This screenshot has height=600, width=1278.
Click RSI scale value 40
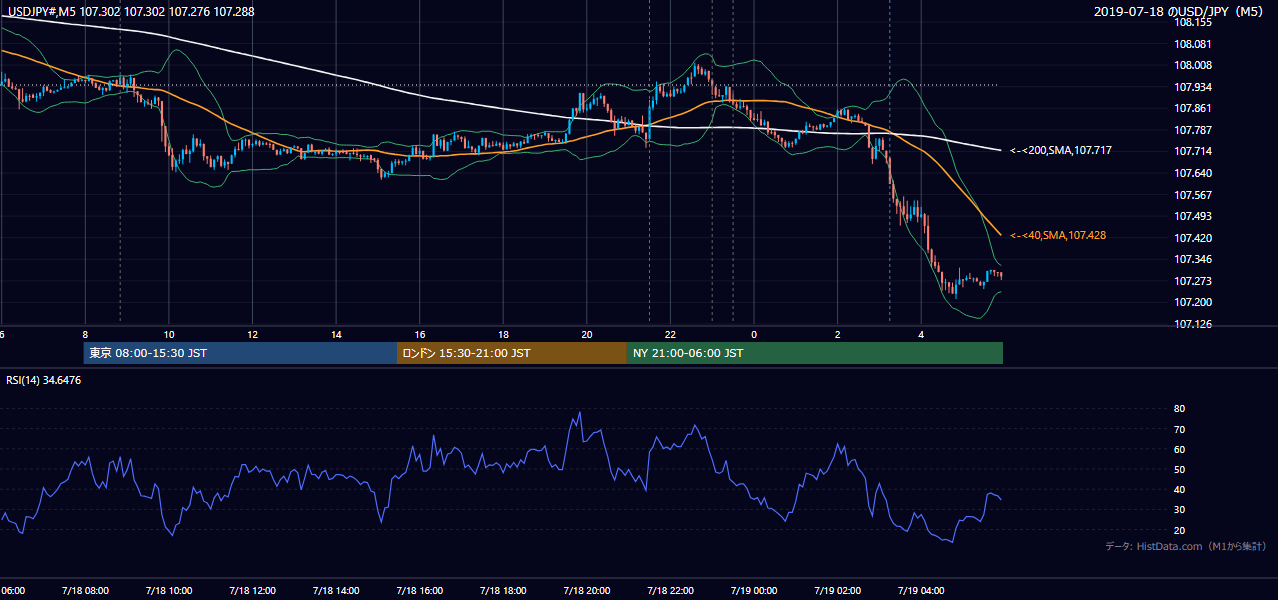(1179, 489)
